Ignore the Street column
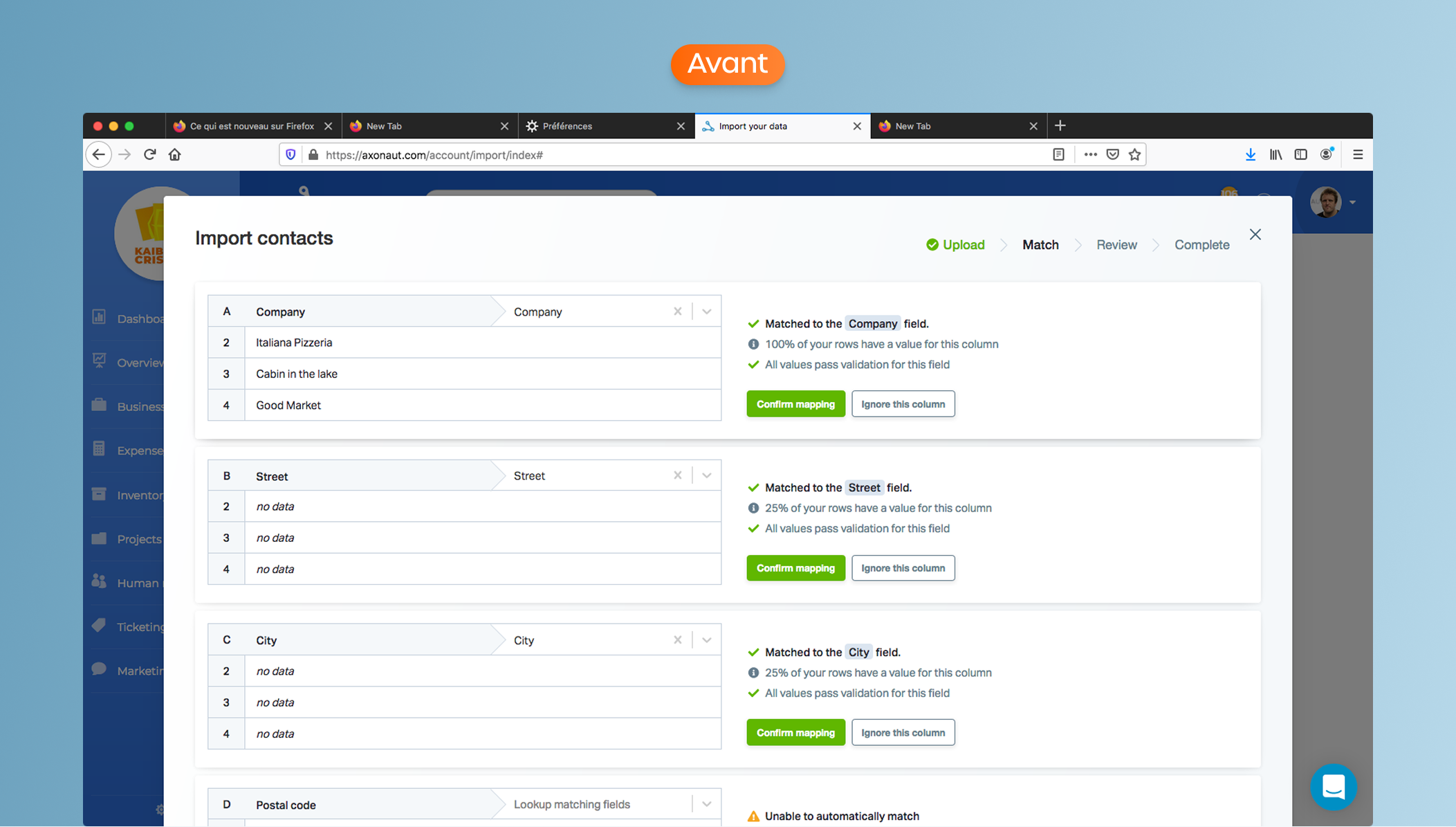This screenshot has height=827, width=1456. coord(903,568)
